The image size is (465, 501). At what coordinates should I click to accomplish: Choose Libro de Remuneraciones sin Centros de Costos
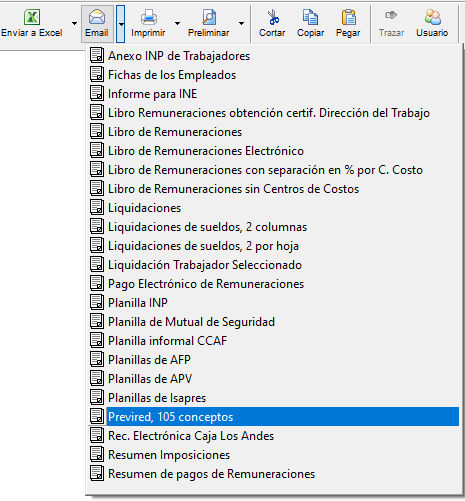point(273,189)
